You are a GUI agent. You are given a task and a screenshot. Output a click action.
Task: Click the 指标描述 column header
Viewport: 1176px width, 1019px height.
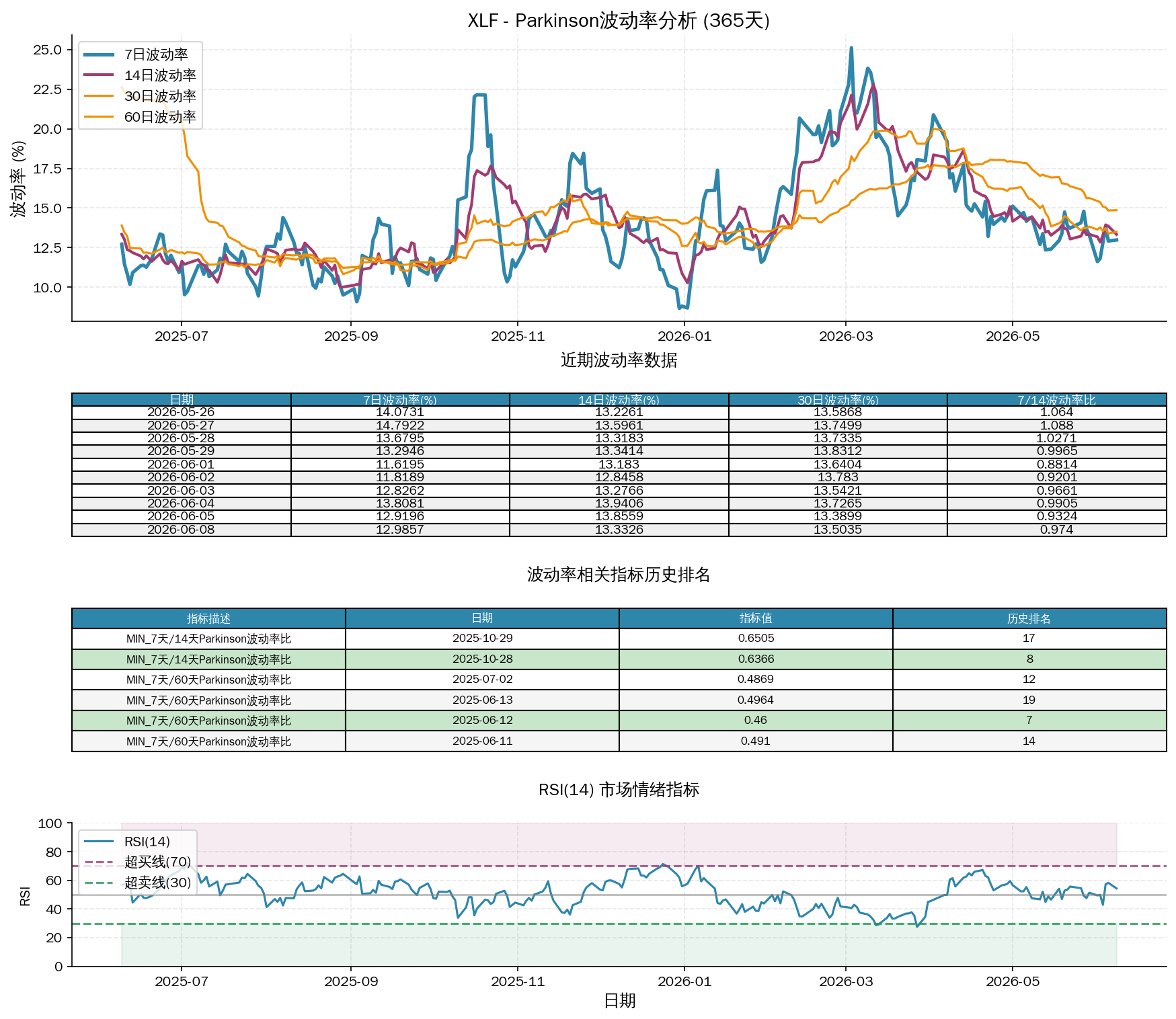208,618
